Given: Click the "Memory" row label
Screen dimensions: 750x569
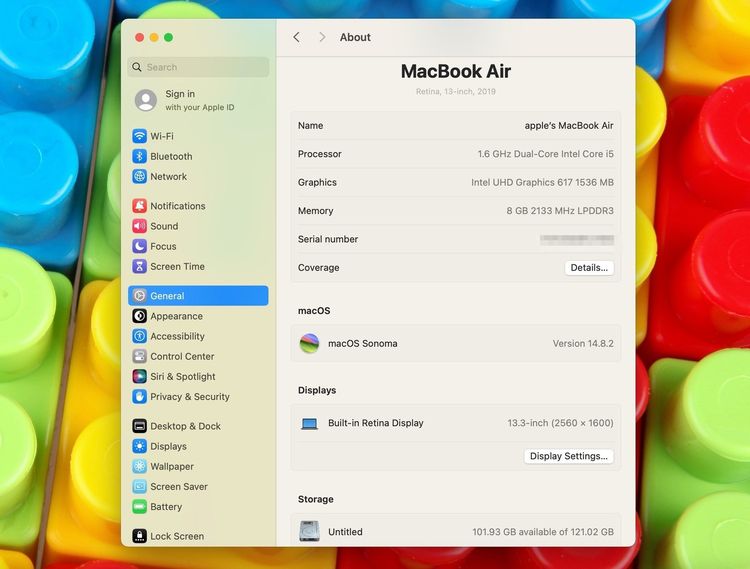Looking at the screenshot, I should click(x=316, y=211).
